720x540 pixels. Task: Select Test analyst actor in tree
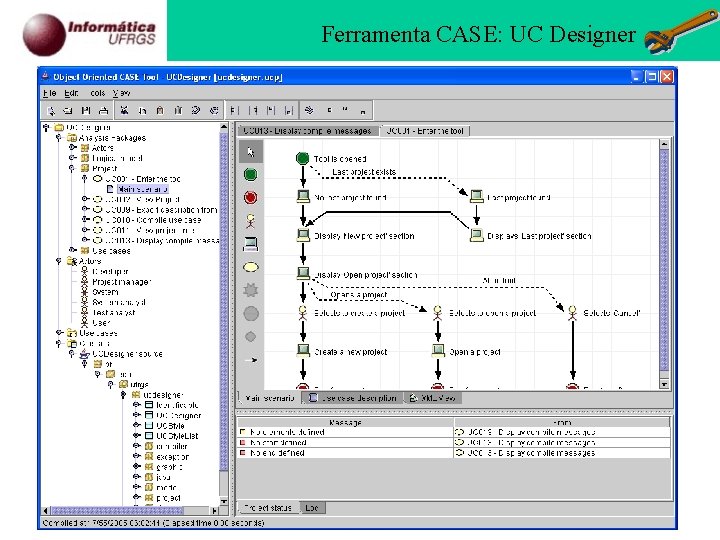[113, 312]
